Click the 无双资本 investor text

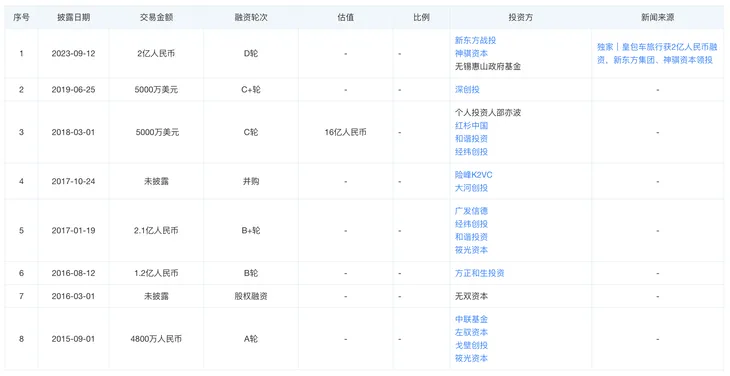click(471, 296)
